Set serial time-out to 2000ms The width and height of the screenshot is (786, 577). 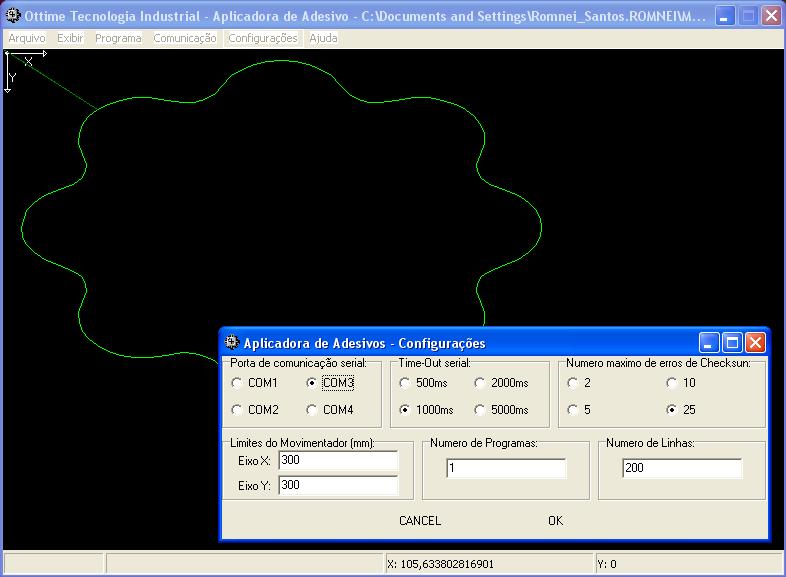coord(480,383)
